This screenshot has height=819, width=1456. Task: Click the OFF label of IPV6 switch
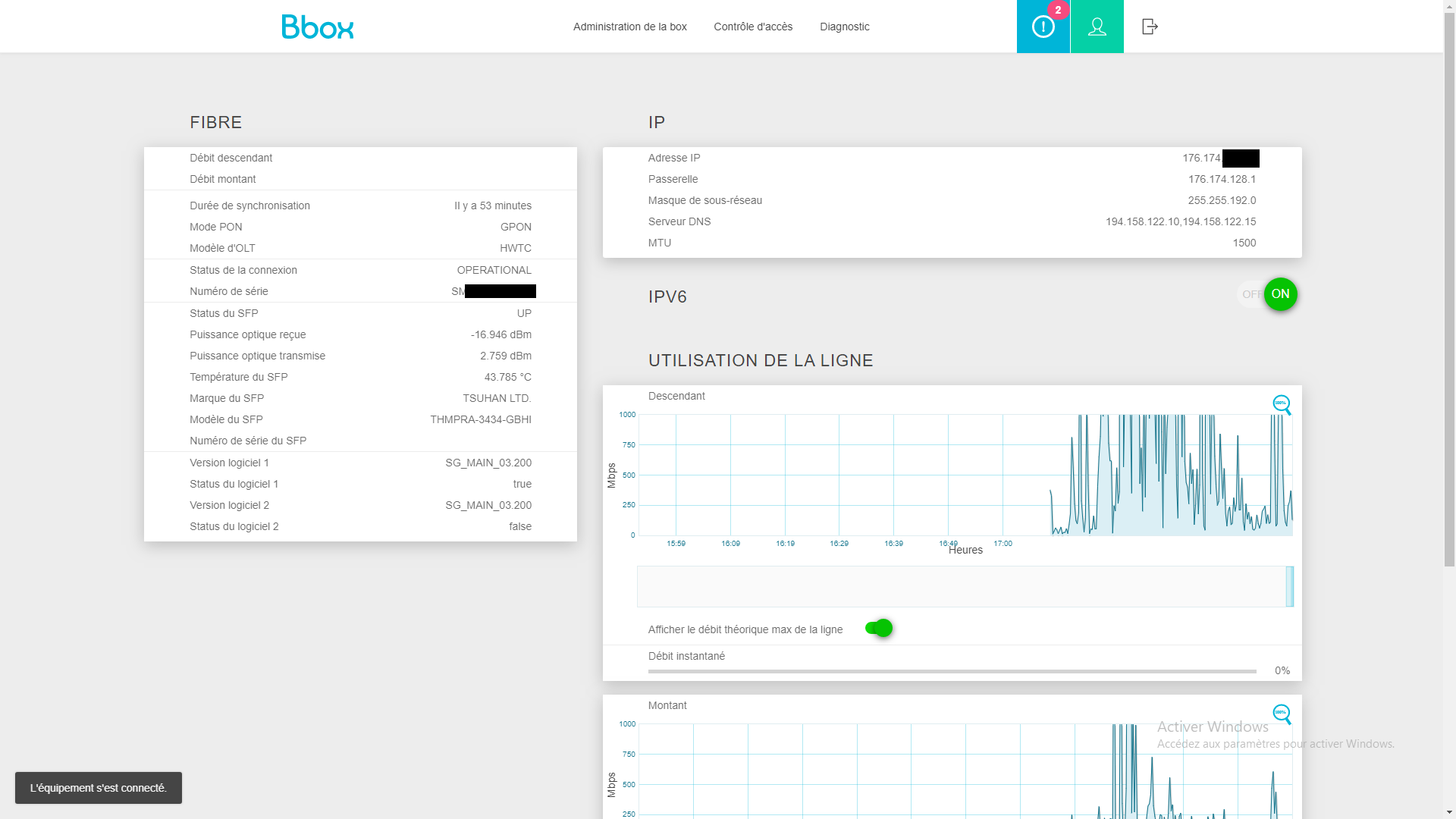pos(1251,294)
